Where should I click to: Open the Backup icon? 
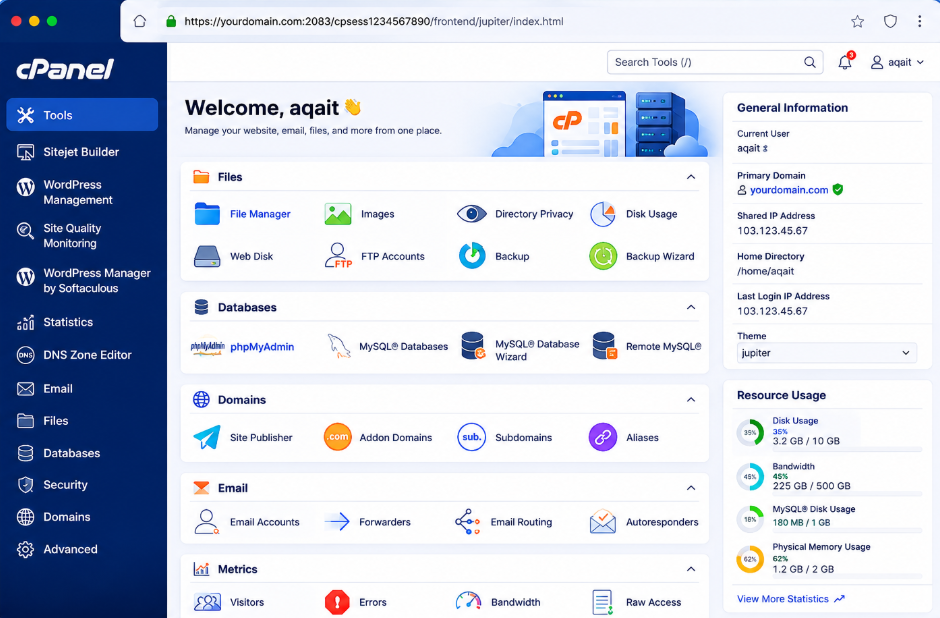point(472,256)
